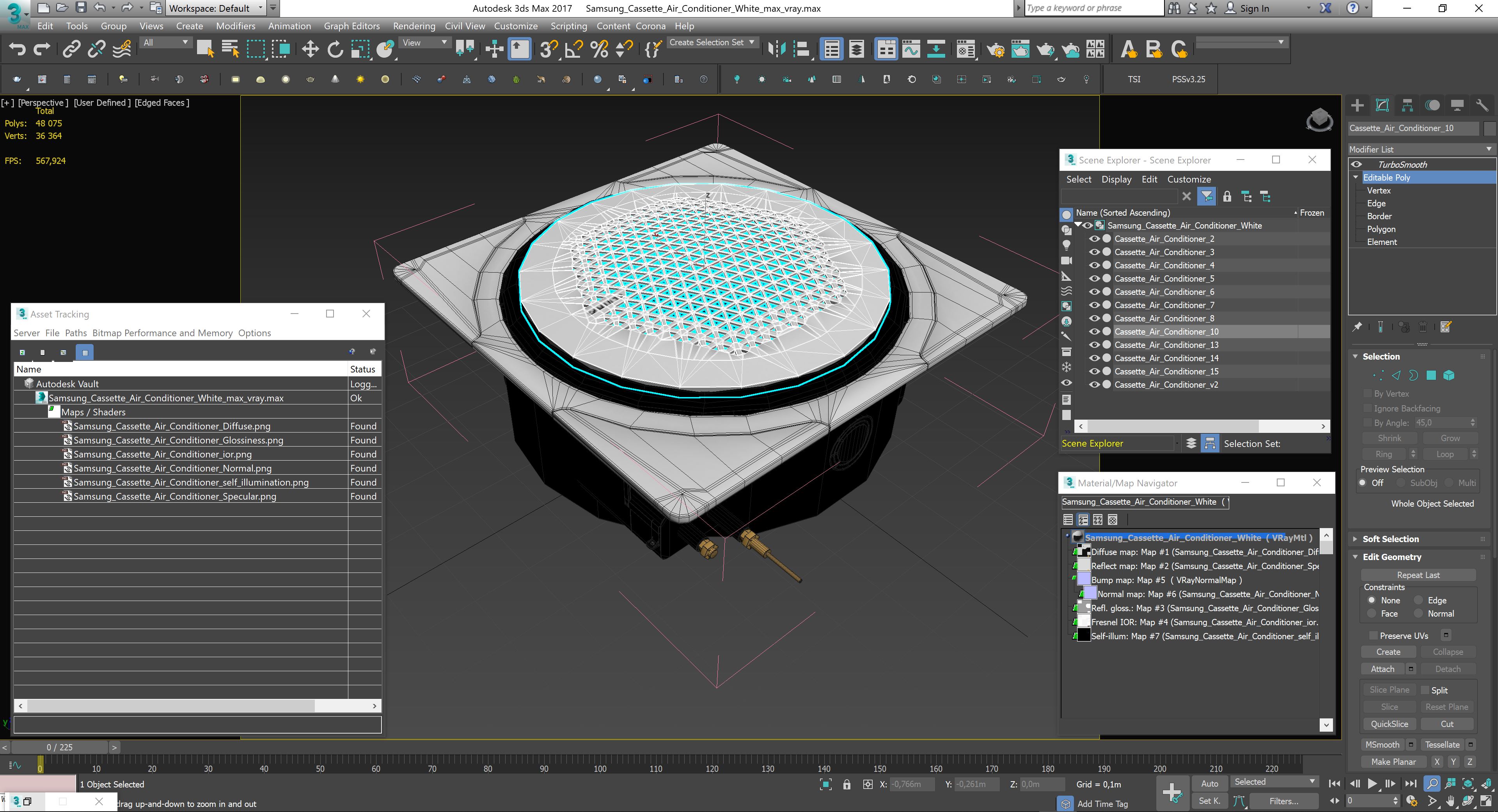This screenshot has width=1498, height=812.
Task: Click the QuickSlice button
Action: 1389,723
